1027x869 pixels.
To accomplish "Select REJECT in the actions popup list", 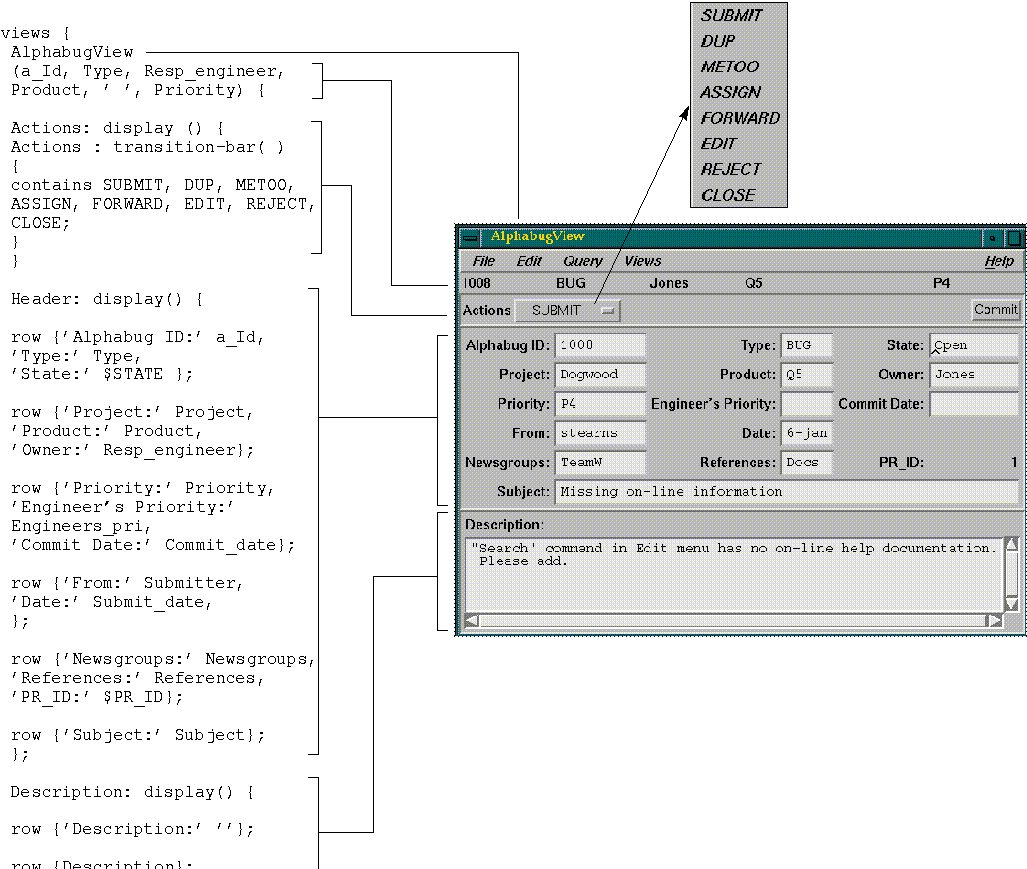I will click(730, 169).
